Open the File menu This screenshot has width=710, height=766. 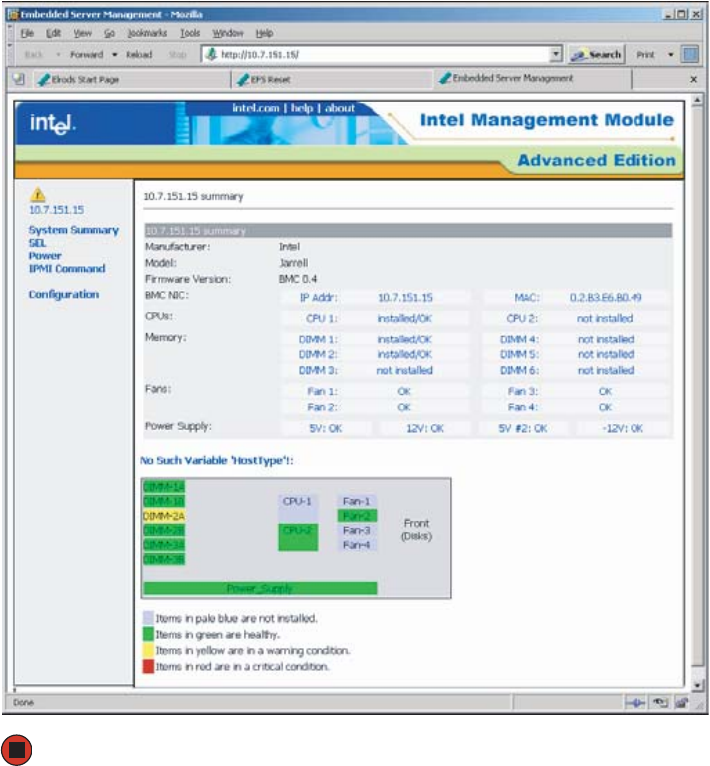point(27,33)
